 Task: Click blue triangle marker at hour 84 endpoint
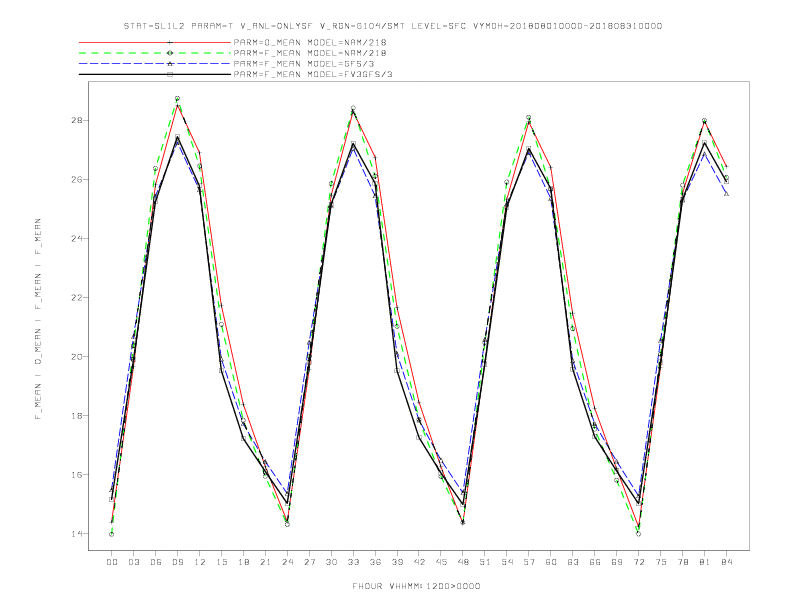point(726,194)
